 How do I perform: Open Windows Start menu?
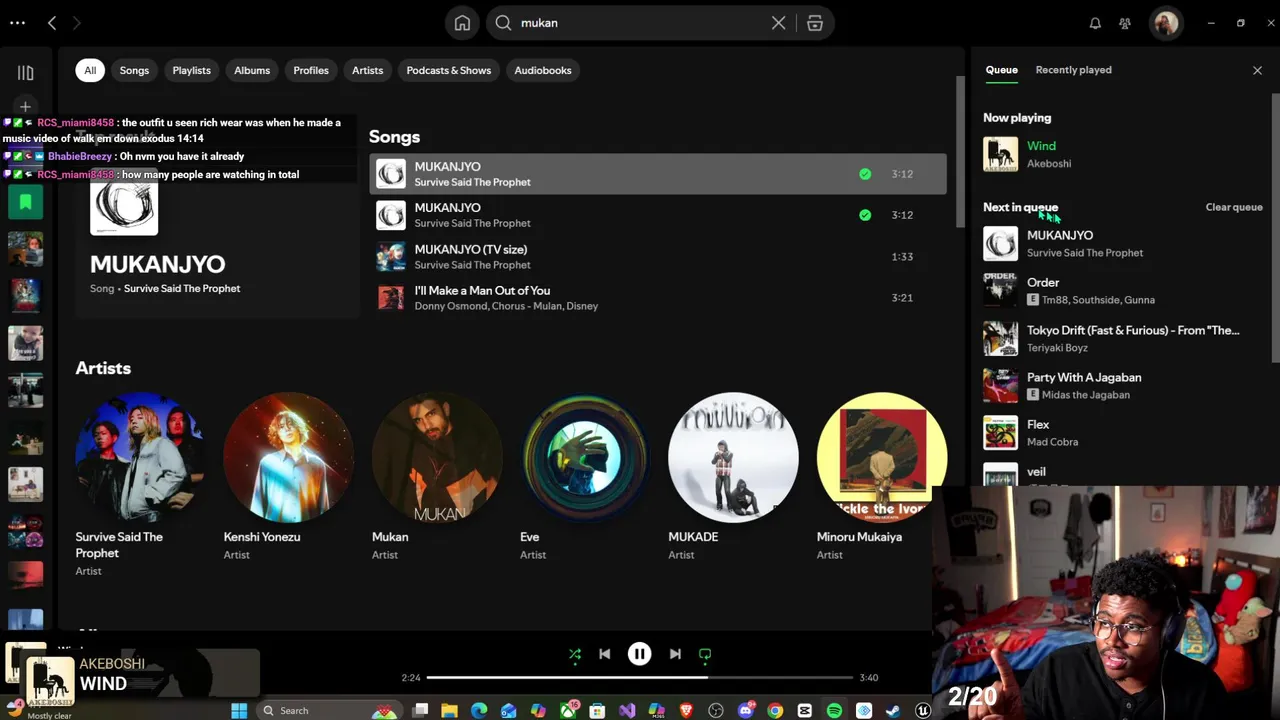click(239, 711)
